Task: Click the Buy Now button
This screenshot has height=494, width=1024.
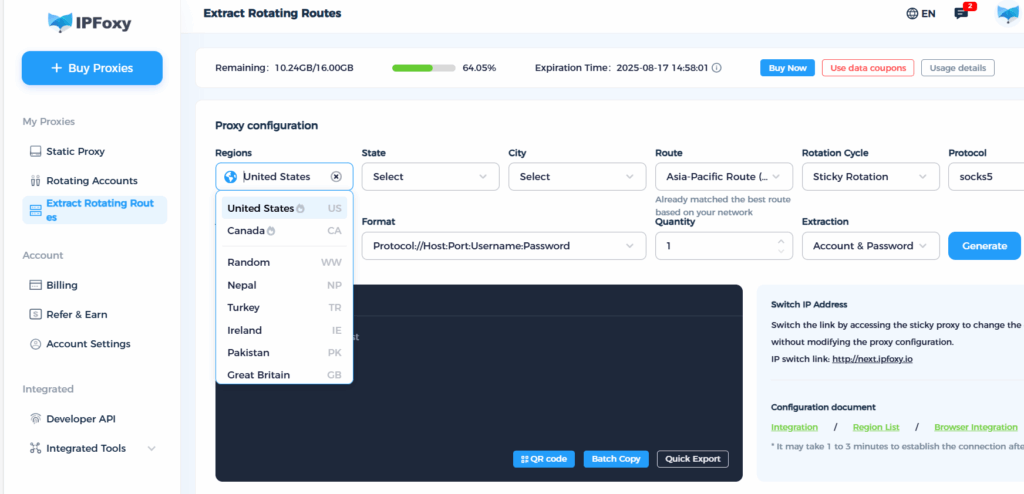Action: click(x=786, y=68)
